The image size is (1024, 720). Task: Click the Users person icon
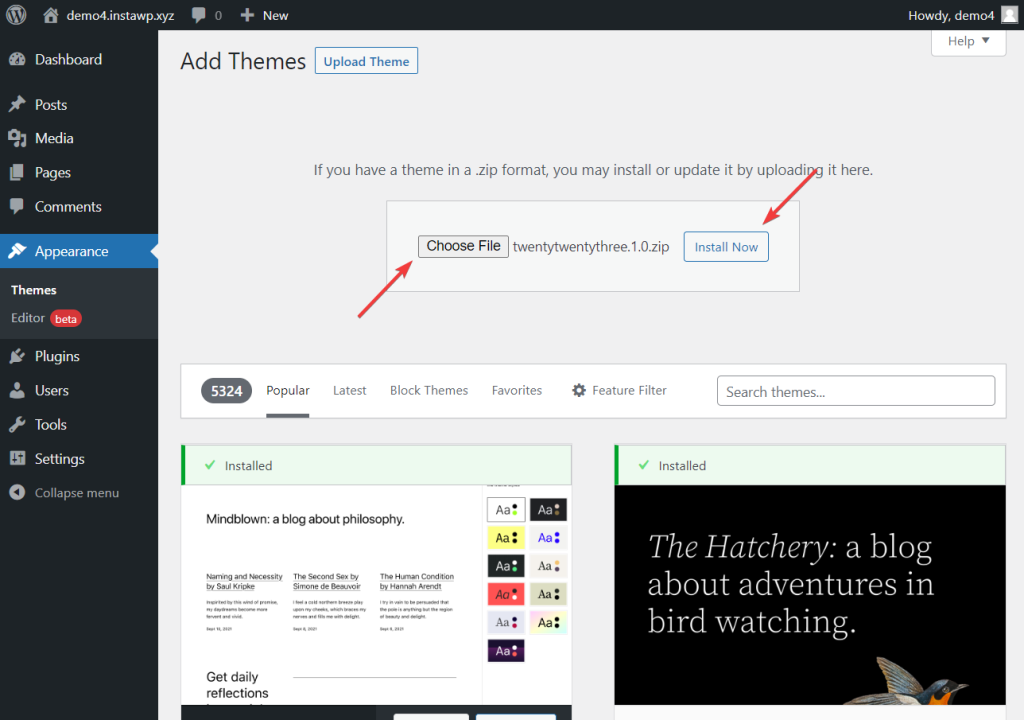18,390
